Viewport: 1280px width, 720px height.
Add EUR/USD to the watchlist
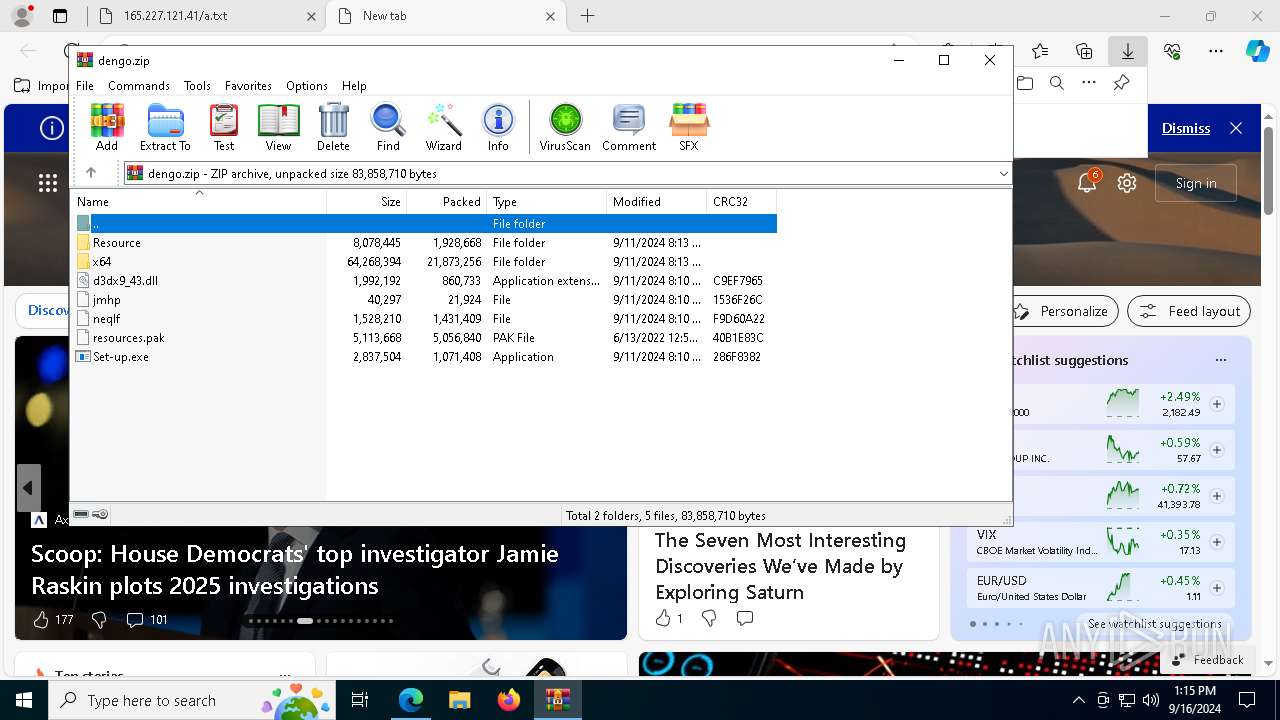tap(1217, 588)
